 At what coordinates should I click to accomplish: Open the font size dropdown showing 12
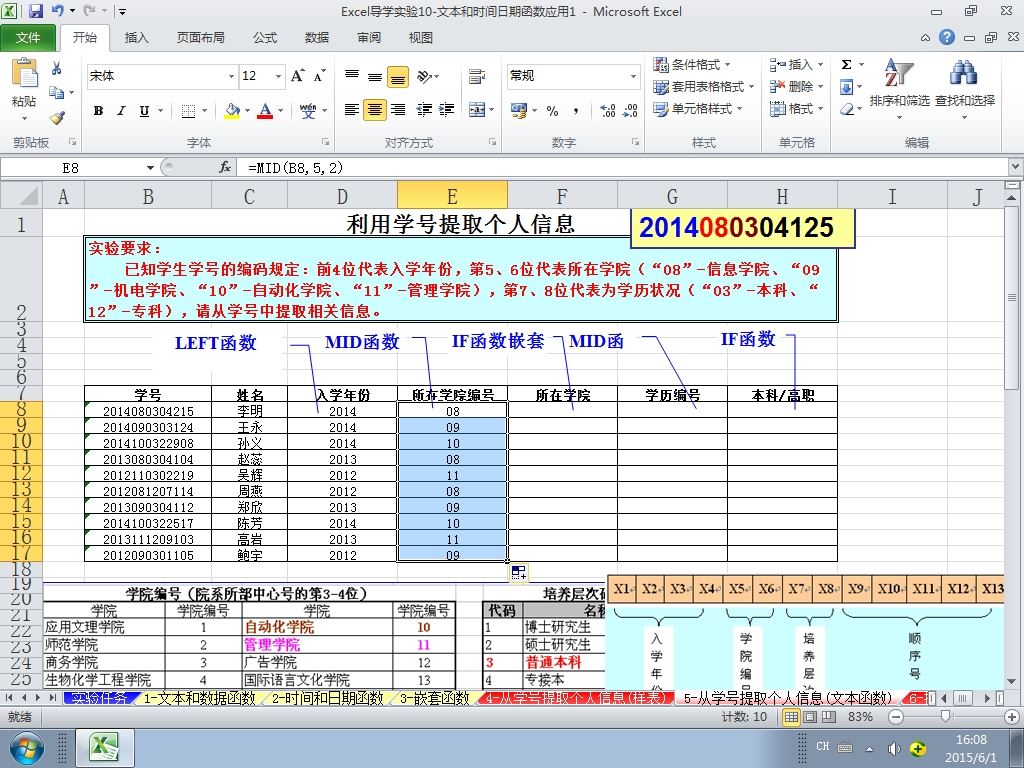(278, 76)
